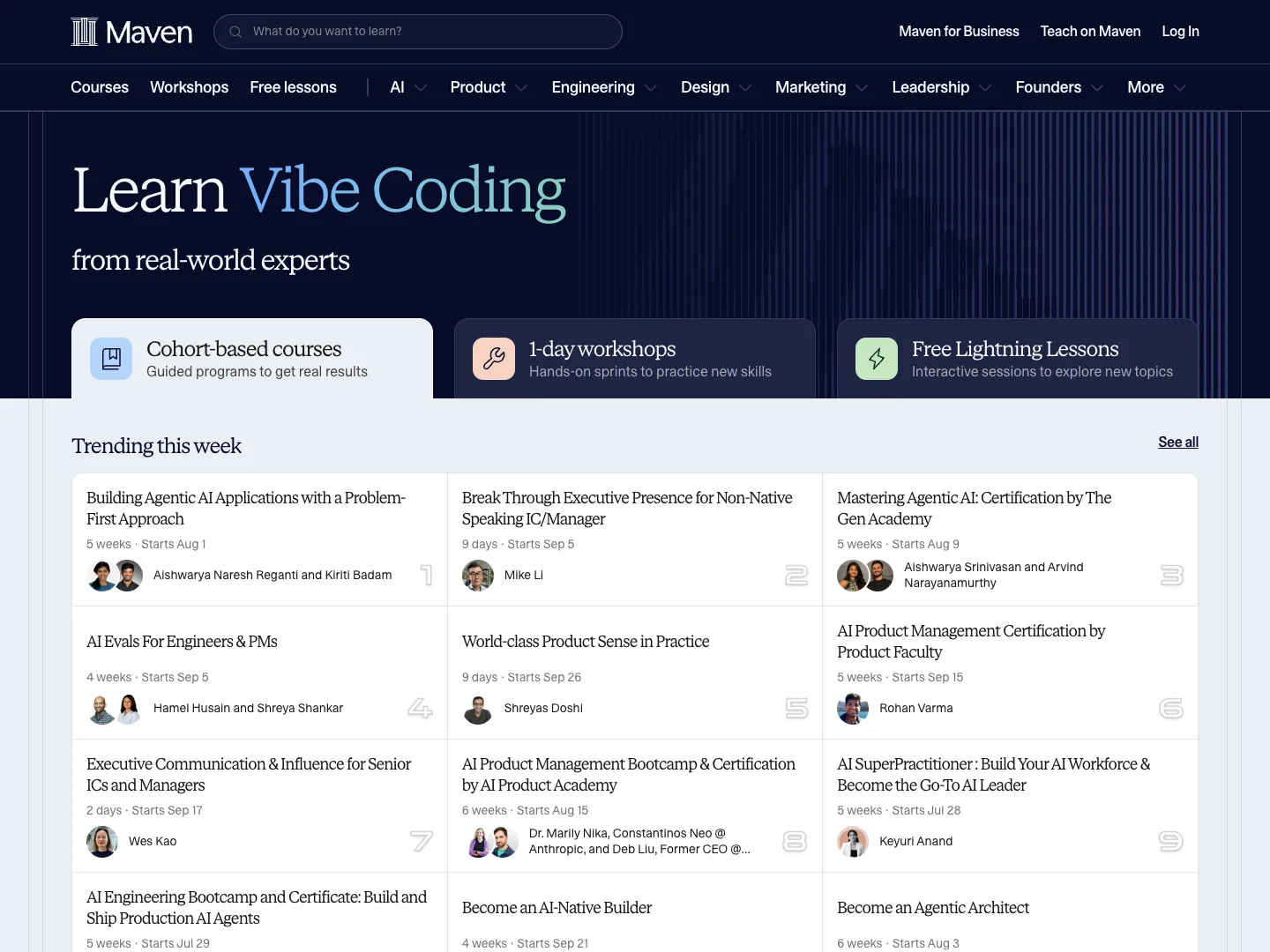Click the 'What do you want to learn?' search field
Image resolution: width=1270 pixels, height=952 pixels.
(x=418, y=32)
